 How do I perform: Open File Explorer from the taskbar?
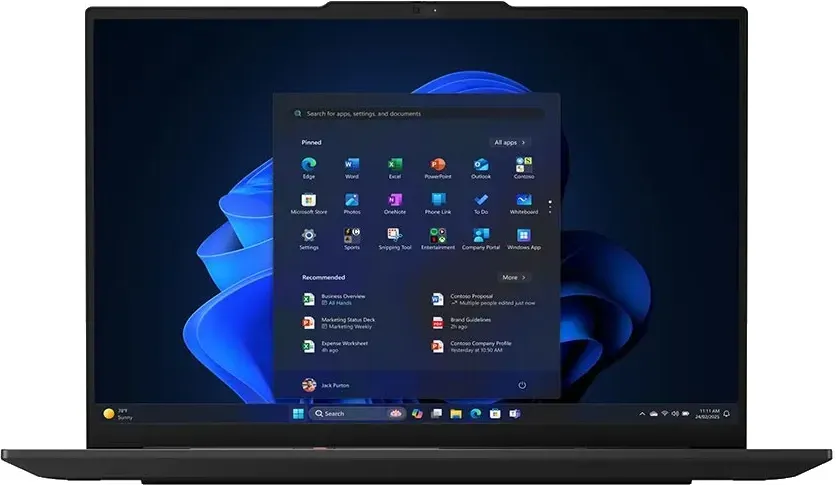(x=456, y=413)
